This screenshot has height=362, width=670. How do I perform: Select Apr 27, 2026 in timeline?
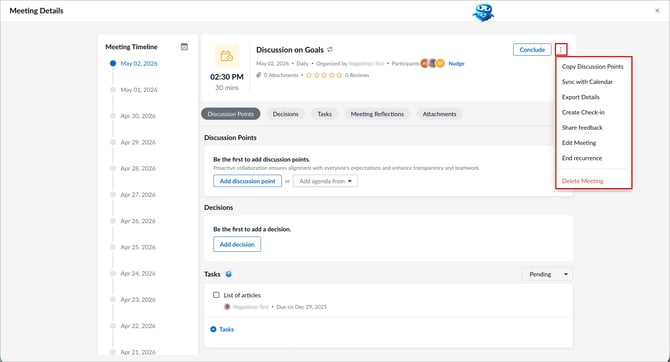138,195
